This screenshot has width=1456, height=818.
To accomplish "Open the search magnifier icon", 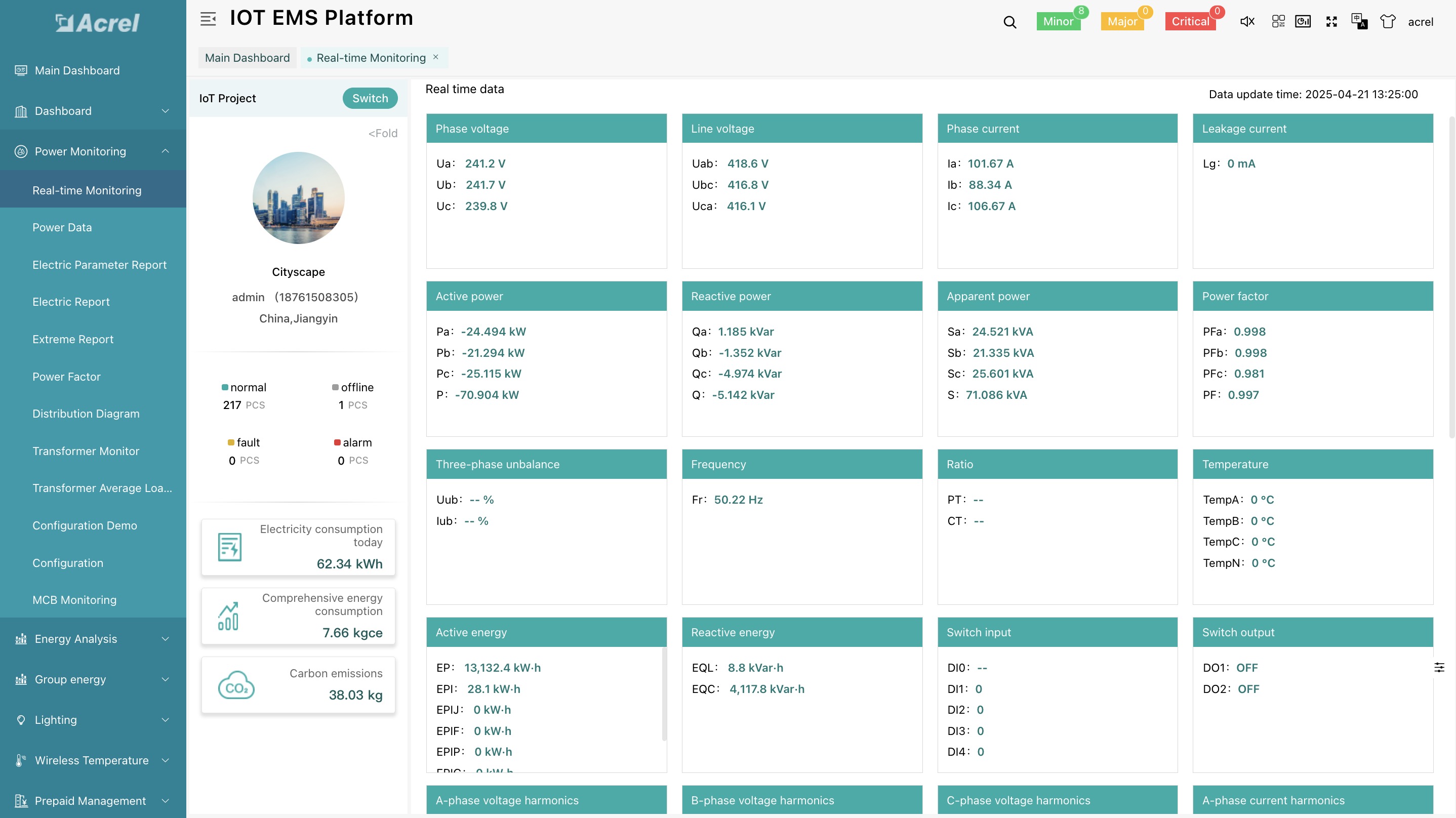I will click(1009, 22).
